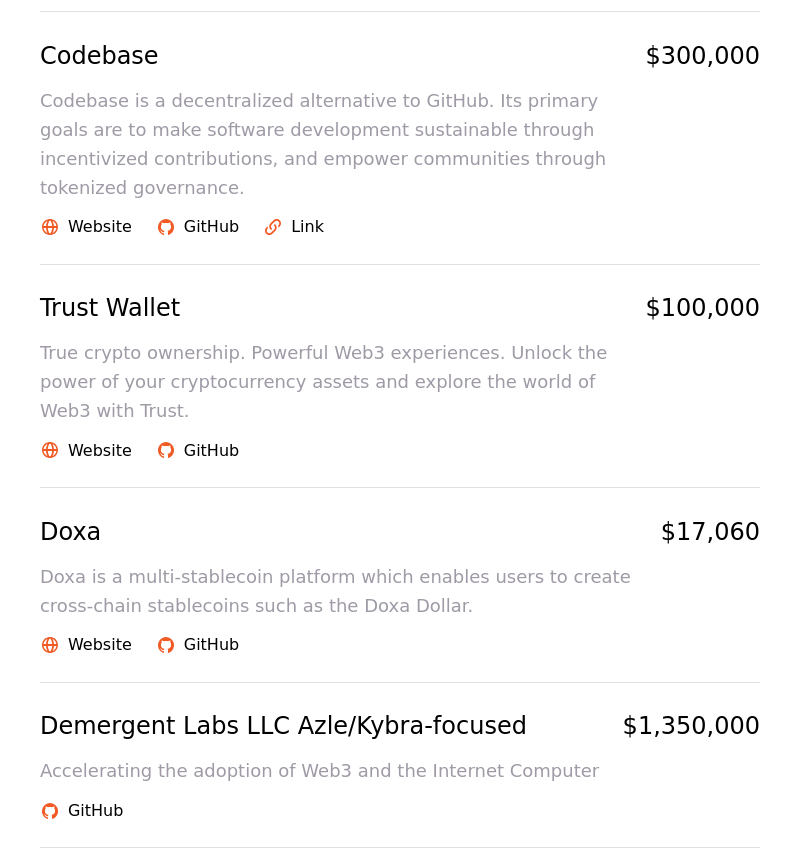The image size is (803, 850).
Task: Visit the Trust Wallet Website link
Action: [x=99, y=450]
